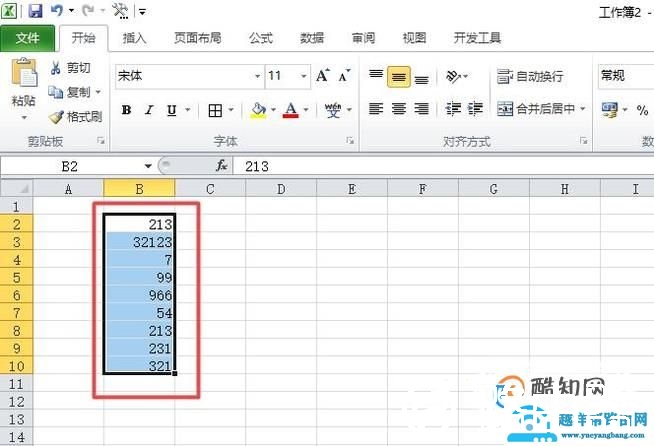Click the Save icon in quick access toolbar
Screen dimensions: 654x446
point(35,10)
